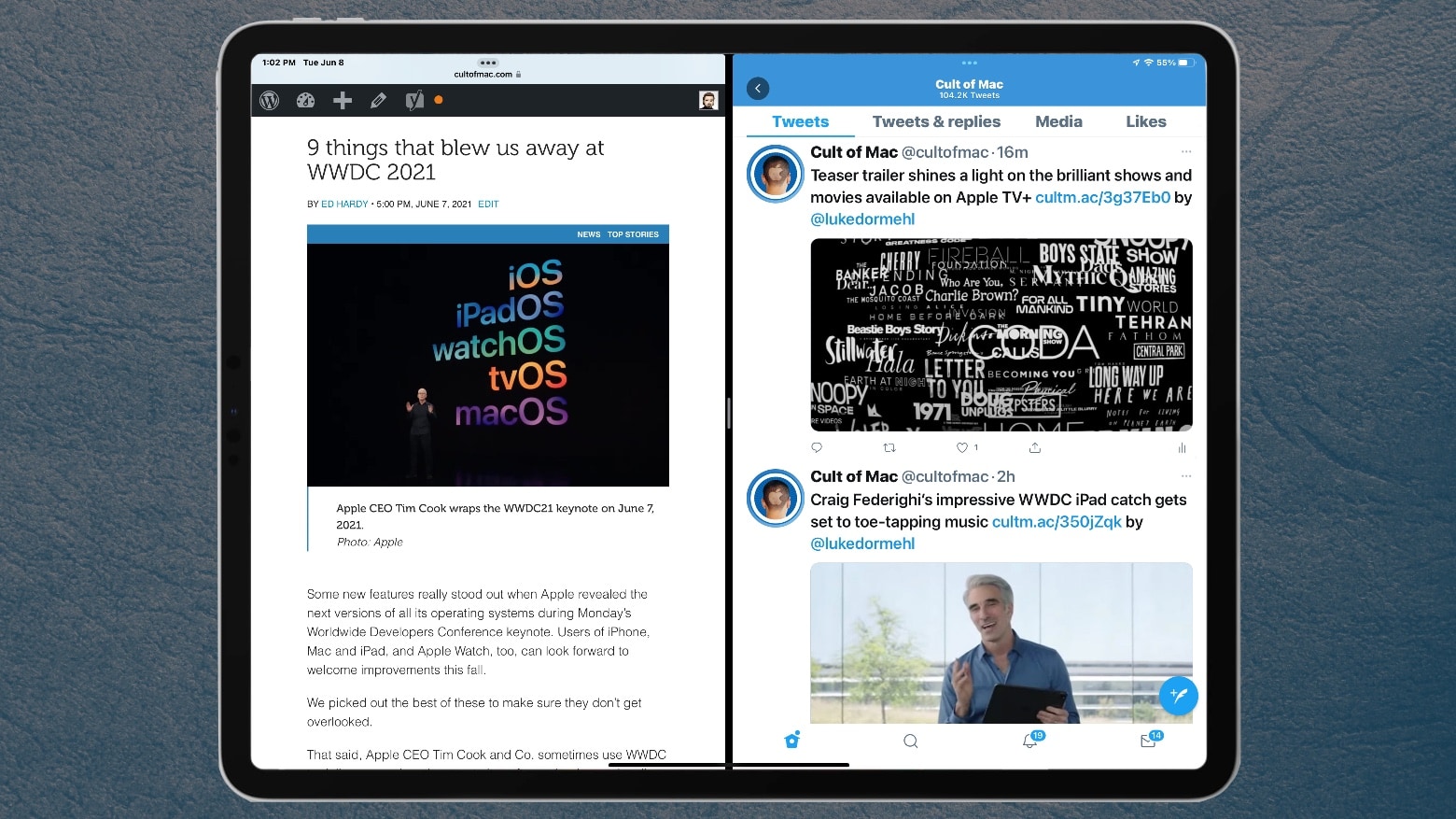The height and width of the screenshot is (819, 1456).
Task: Open Twitter search with the magnifier icon
Action: tap(910, 740)
